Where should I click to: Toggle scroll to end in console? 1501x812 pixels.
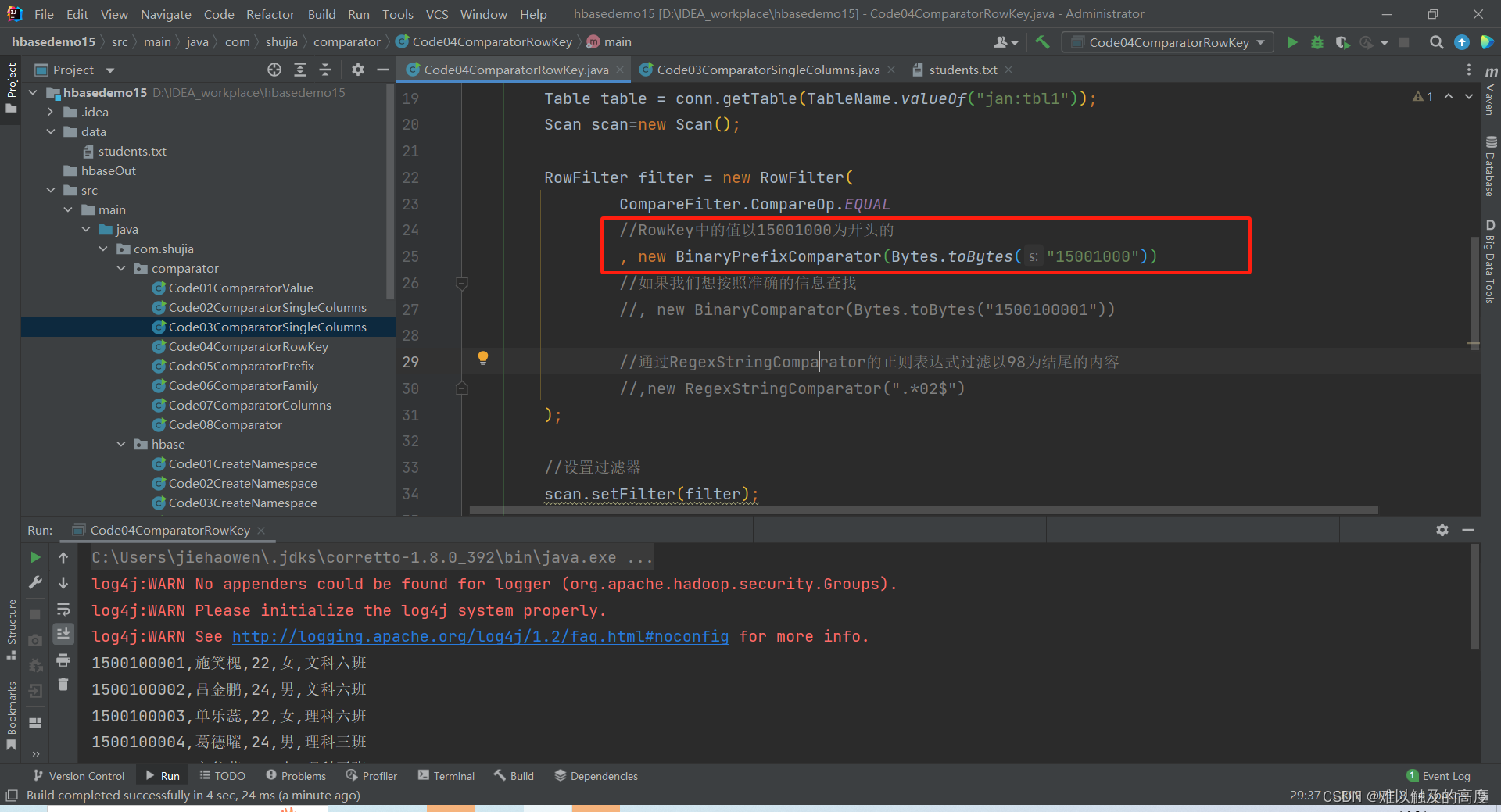(x=63, y=634)
